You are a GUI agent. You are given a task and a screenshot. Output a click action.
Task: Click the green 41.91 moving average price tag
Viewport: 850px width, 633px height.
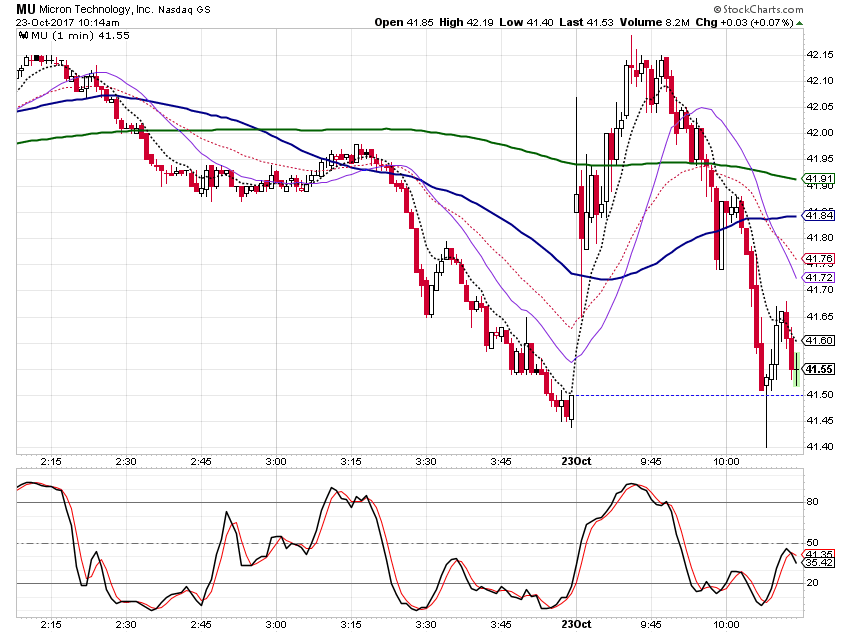(819, 178)
